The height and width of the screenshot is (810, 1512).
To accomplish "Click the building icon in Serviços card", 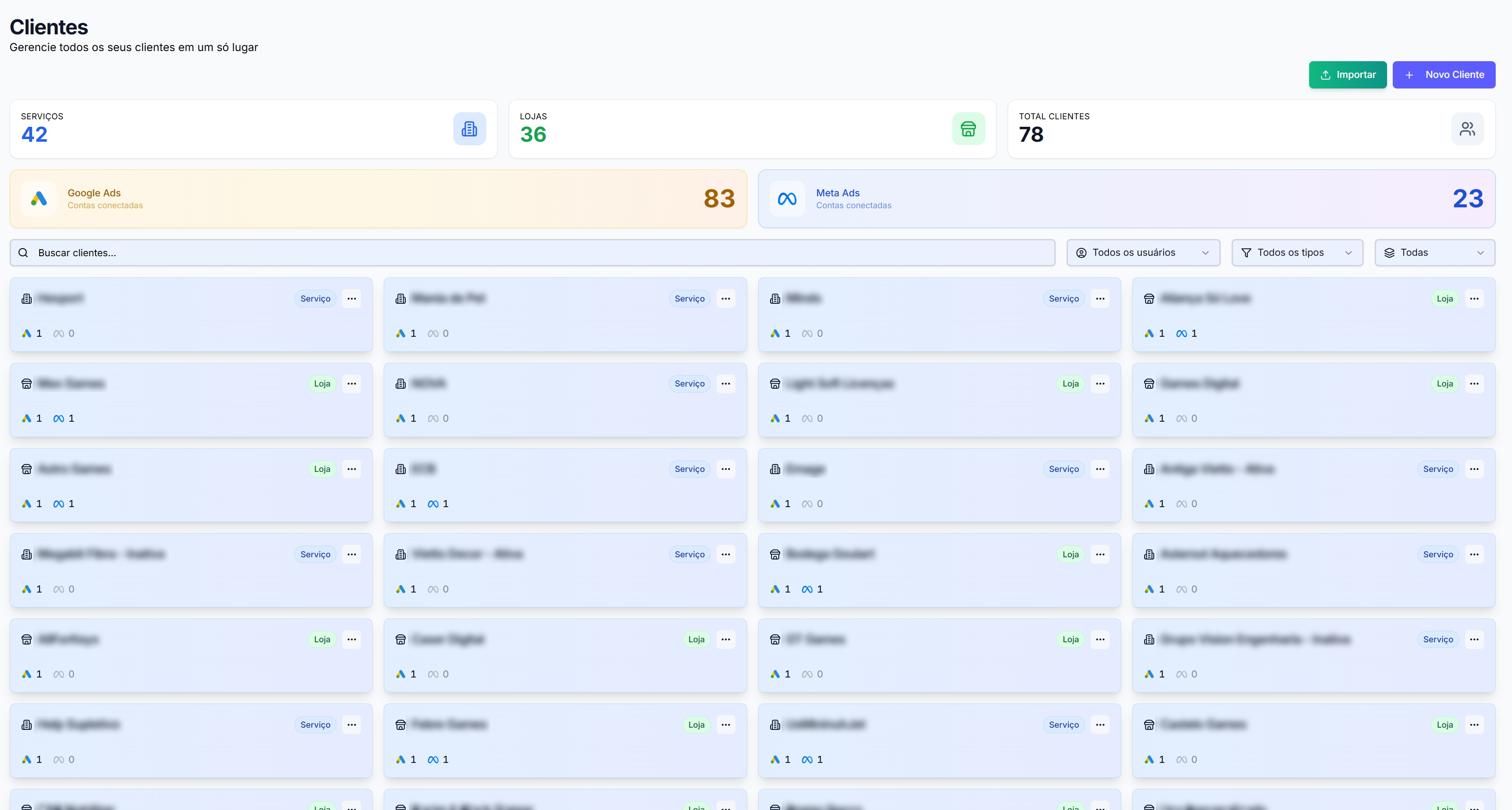I will [x=469, y=129].
